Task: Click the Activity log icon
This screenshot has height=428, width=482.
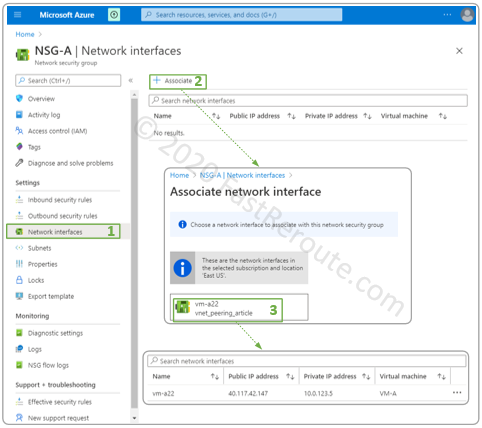Action: tap(19, 114)
